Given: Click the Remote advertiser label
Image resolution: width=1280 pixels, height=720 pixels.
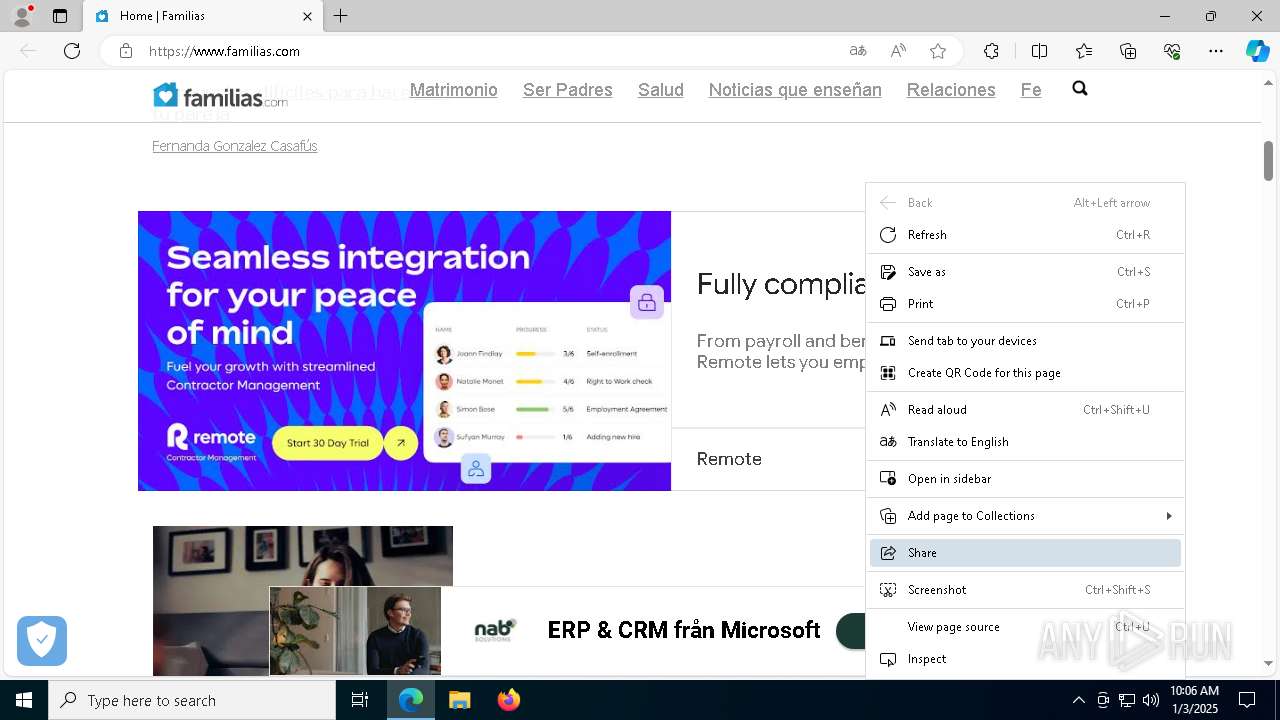Looking at the screenshot, I should (x=729, y=459).
